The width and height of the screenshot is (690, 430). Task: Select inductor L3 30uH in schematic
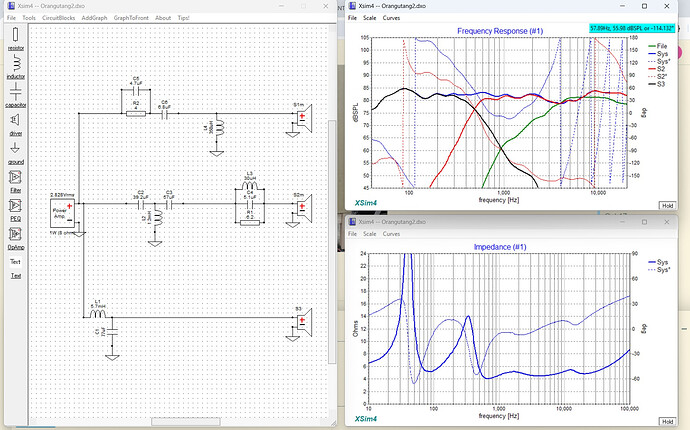[x=250, y=184]
